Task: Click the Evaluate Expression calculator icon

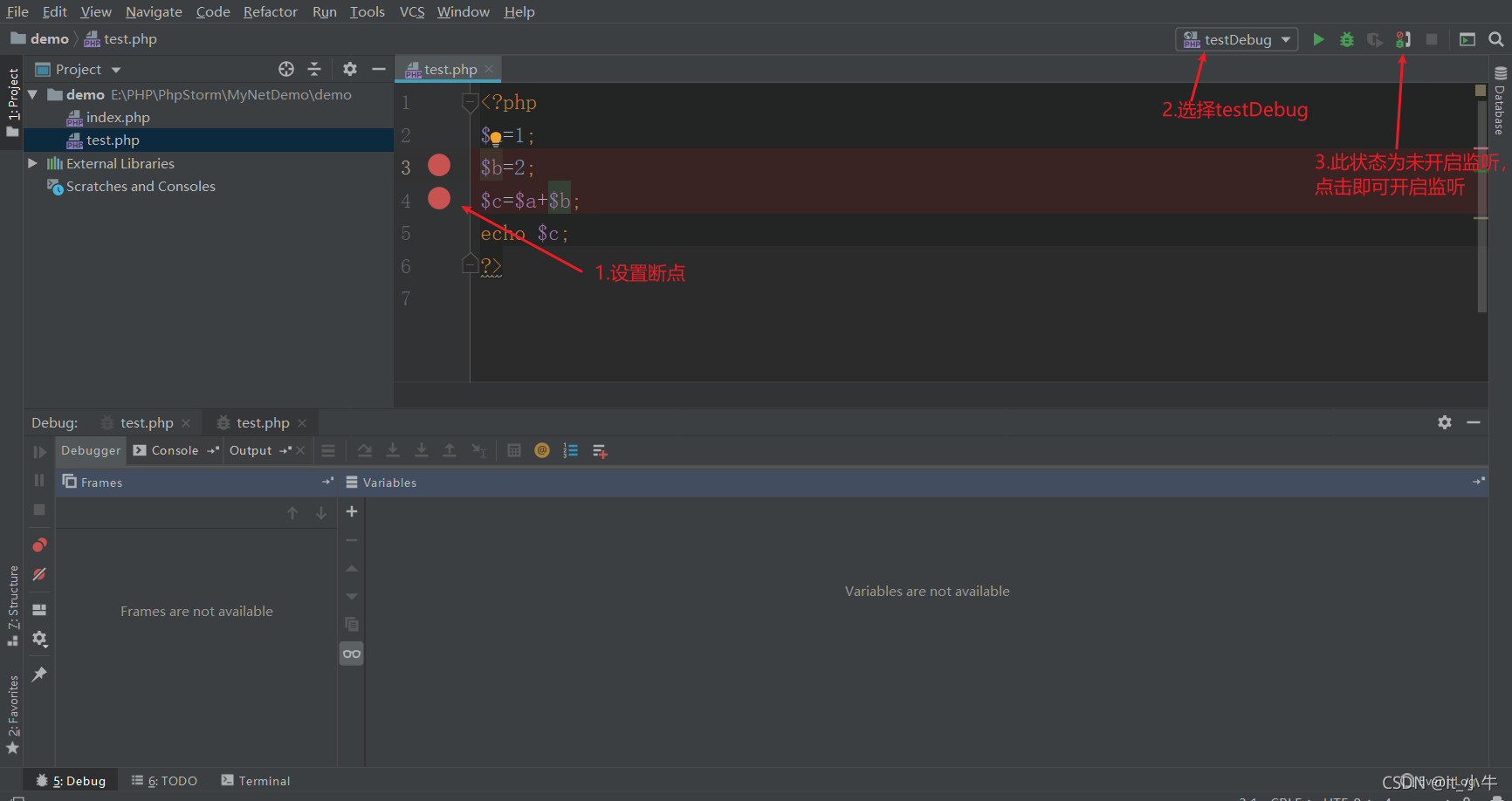Action: [514, 450]
